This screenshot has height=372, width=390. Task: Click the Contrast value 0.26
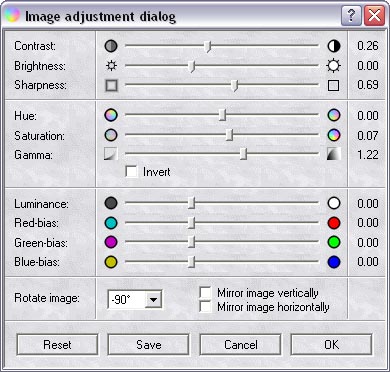(x=368, y=46)
